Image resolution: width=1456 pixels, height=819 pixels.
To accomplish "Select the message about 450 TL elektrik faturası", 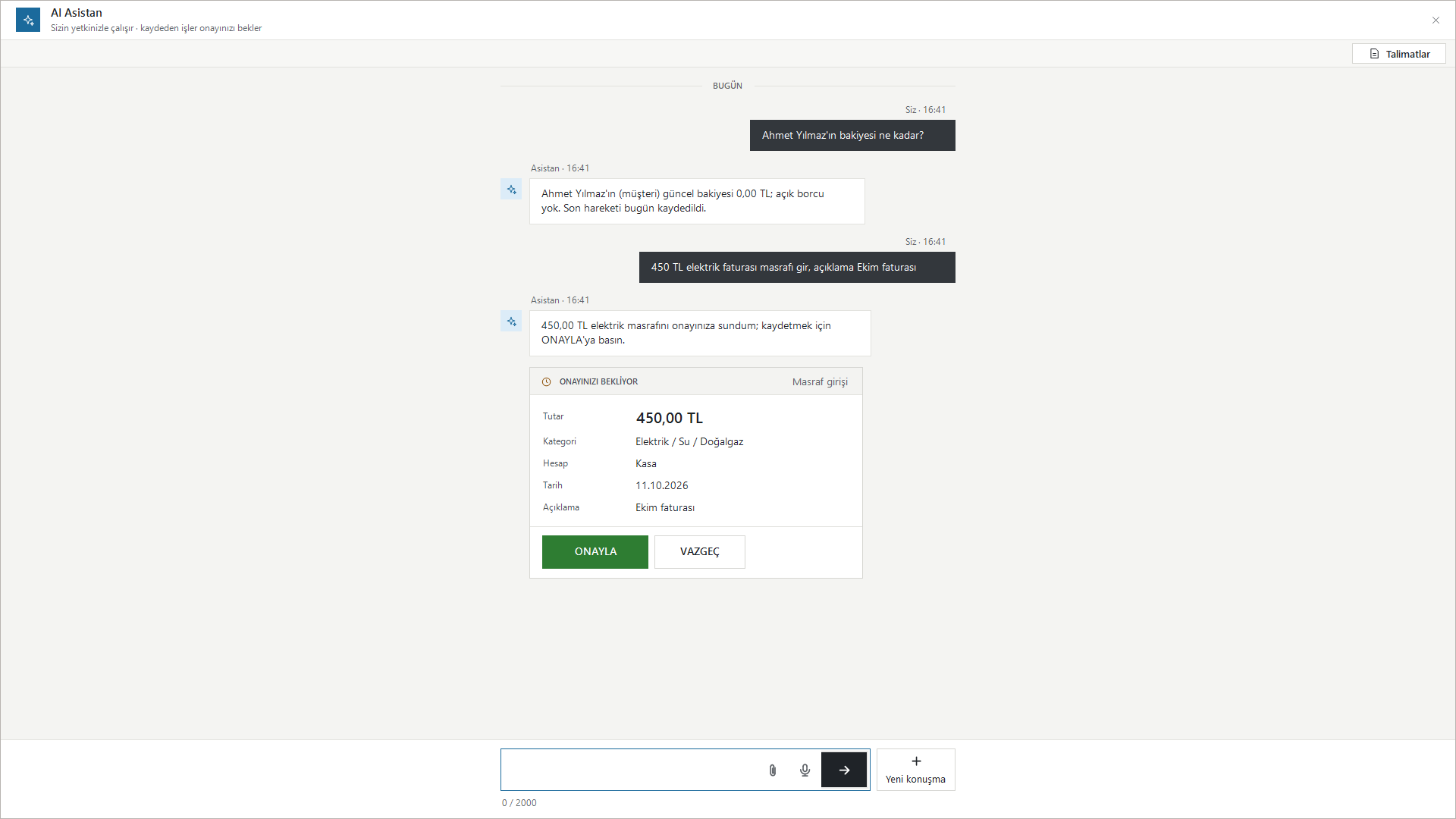I will [797, 268].
